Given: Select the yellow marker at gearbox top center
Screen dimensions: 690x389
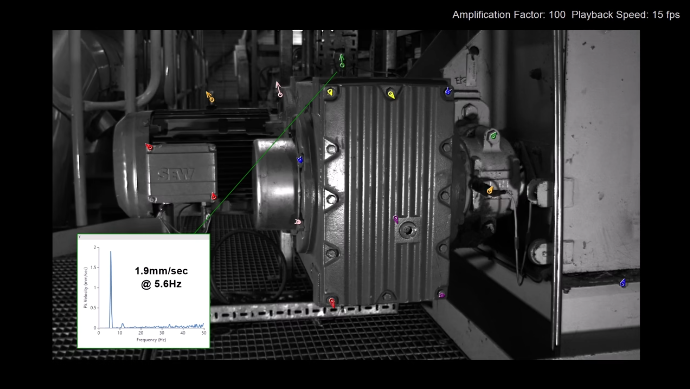Looking at the screenshot, I should 391,94.
